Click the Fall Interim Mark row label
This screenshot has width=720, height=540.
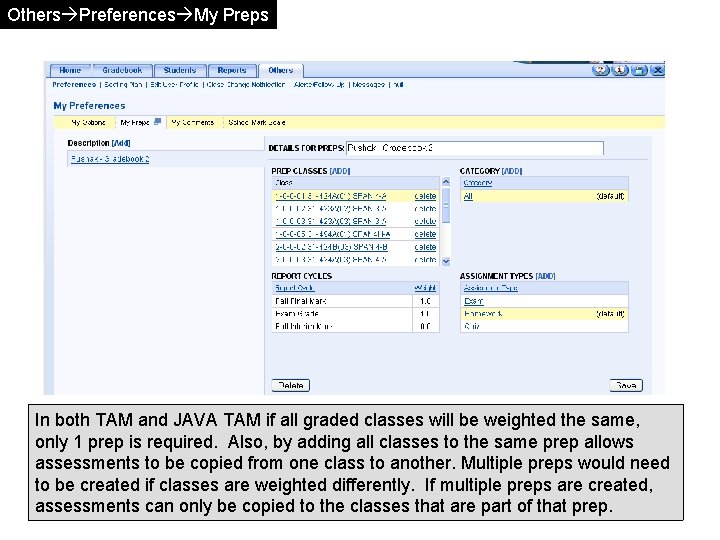tap(303, 326)
